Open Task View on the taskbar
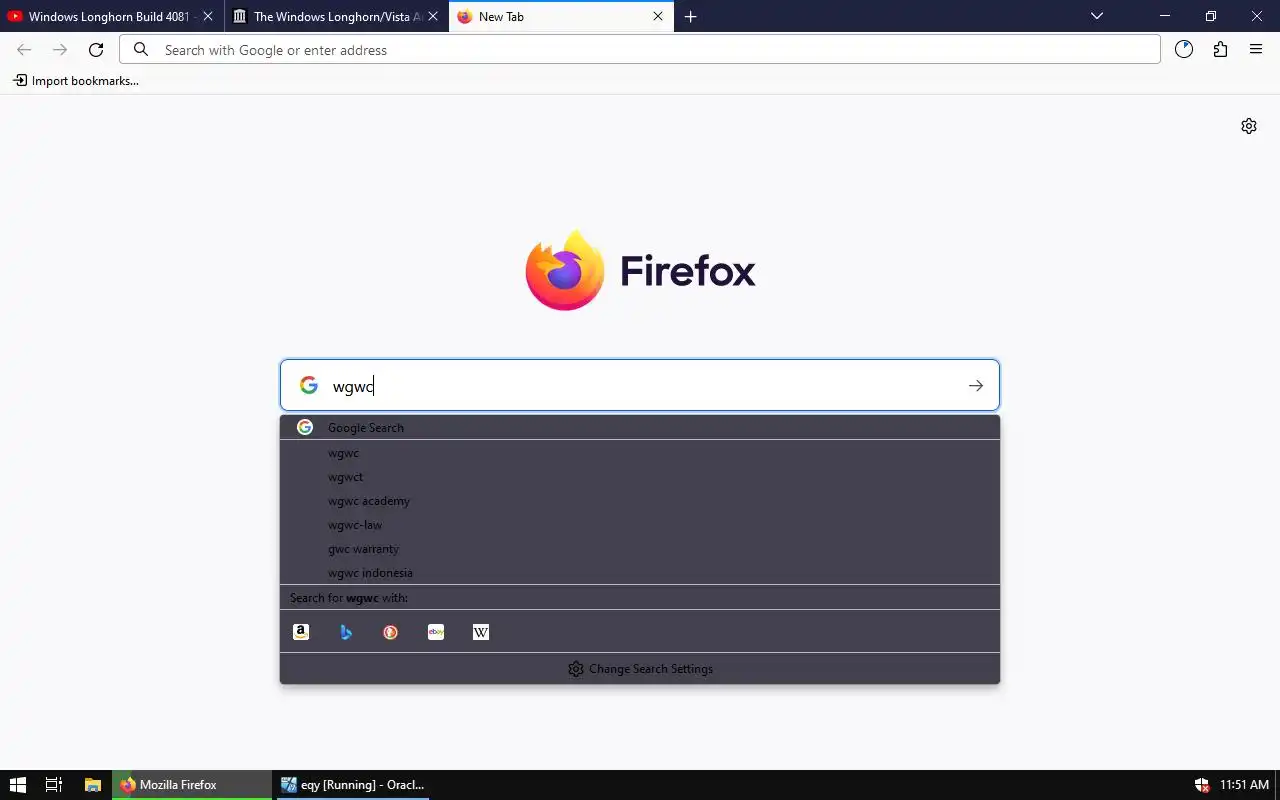 click(54, 785)
